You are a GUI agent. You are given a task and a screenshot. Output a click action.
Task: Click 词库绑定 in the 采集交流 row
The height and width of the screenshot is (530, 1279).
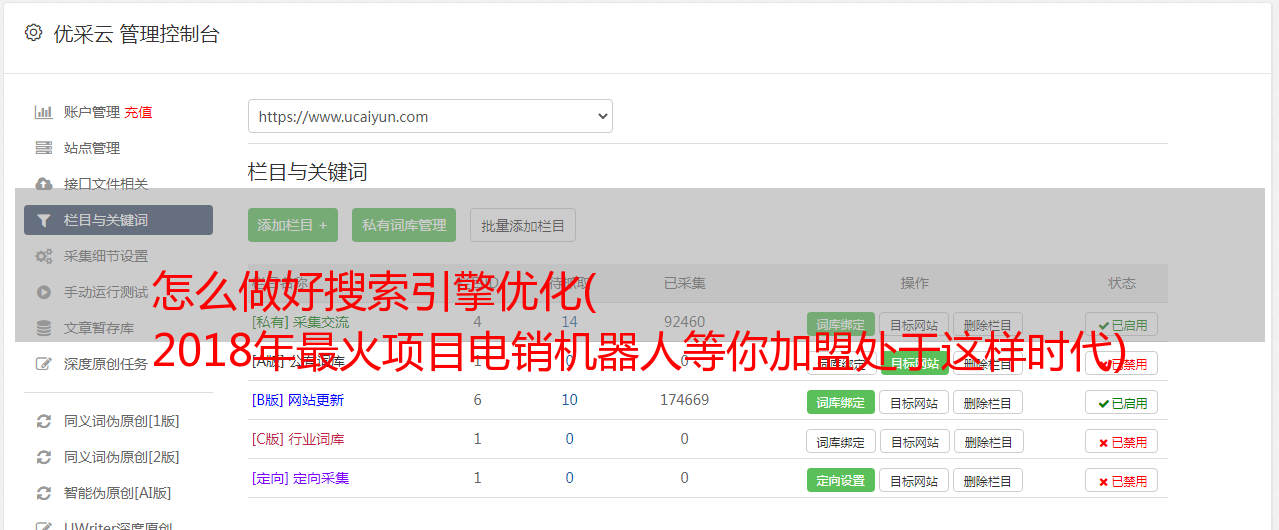841,324
